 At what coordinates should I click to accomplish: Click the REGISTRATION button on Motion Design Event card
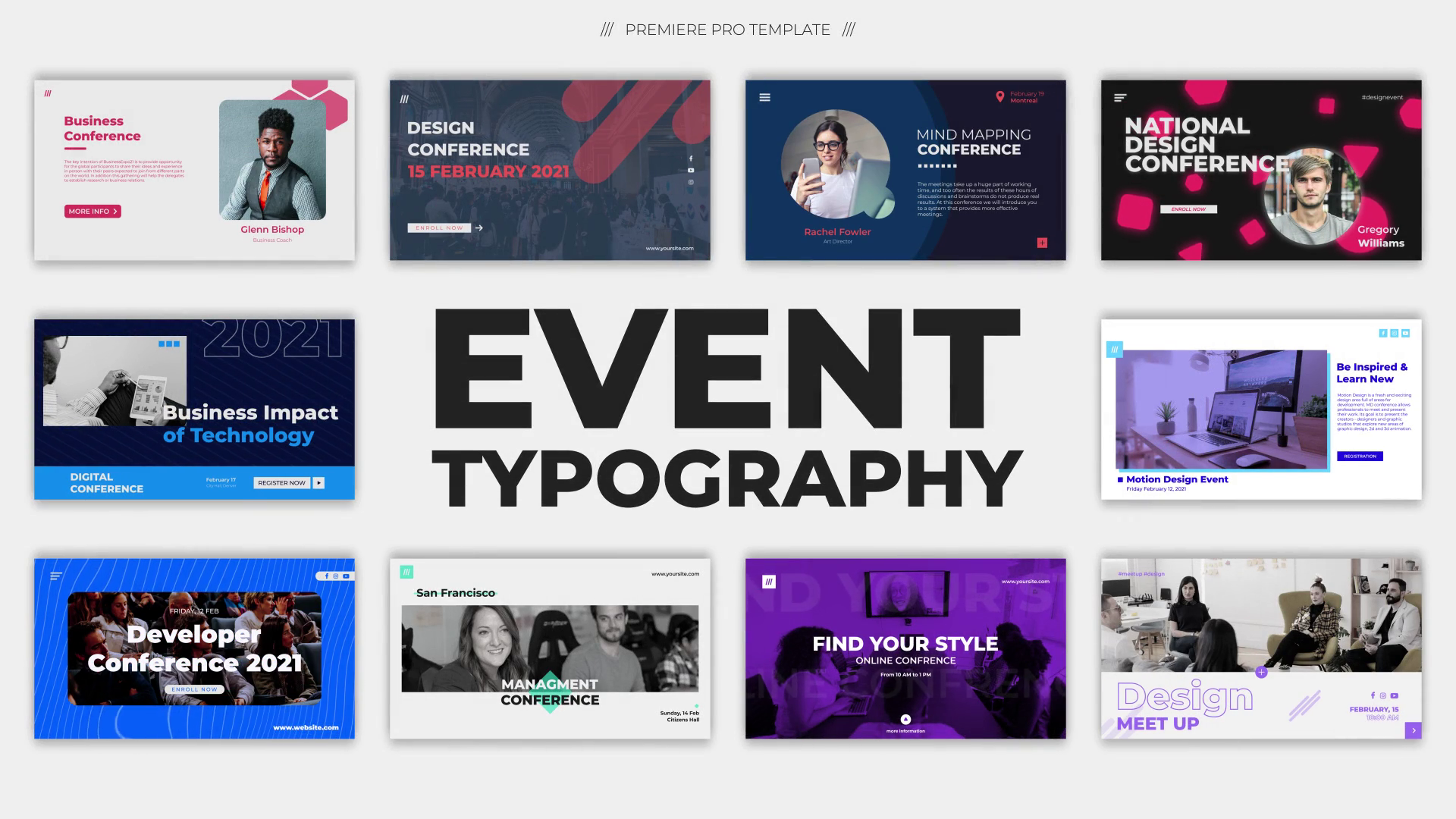click(1360, 456)
